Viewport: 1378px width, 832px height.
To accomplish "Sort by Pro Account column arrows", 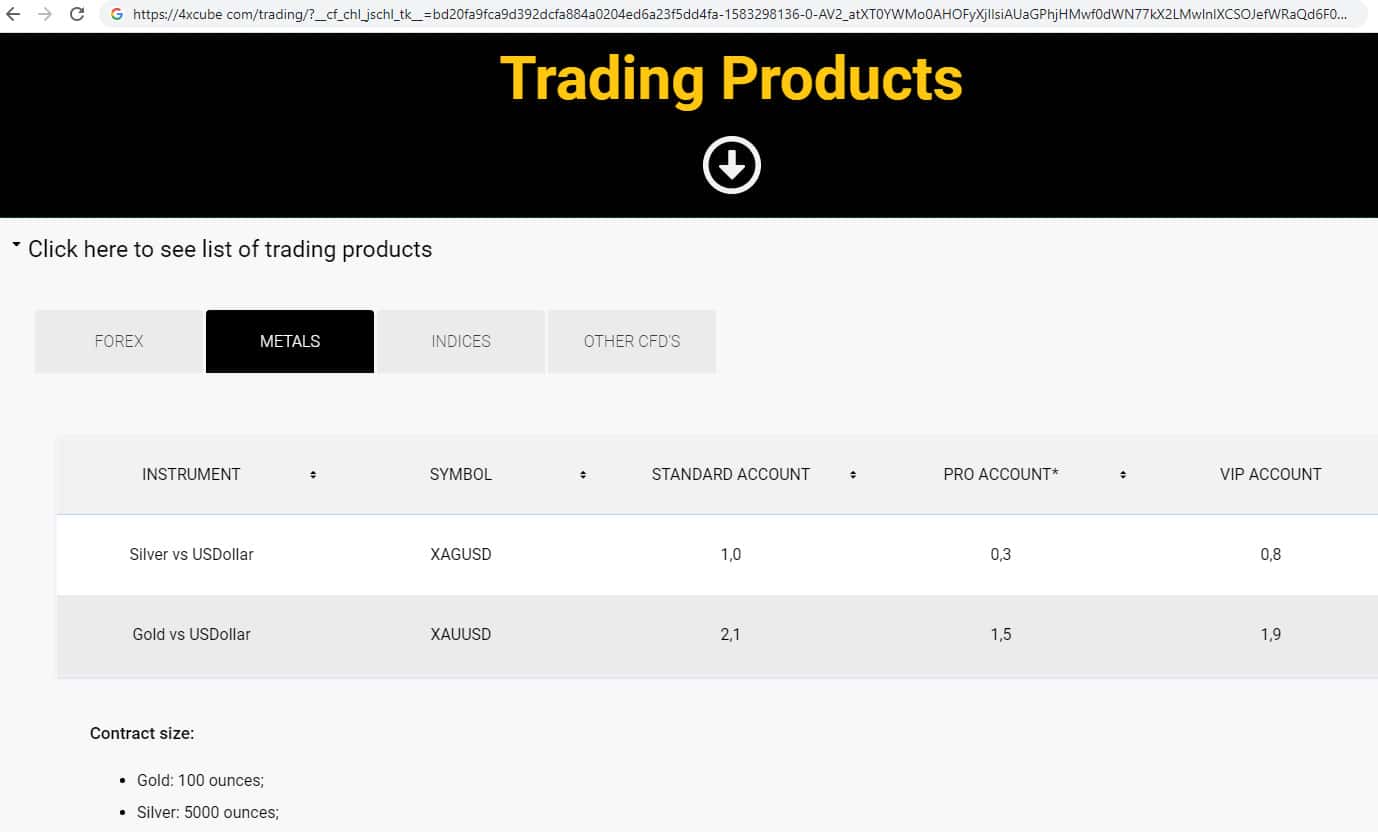I will point(1123,475).
